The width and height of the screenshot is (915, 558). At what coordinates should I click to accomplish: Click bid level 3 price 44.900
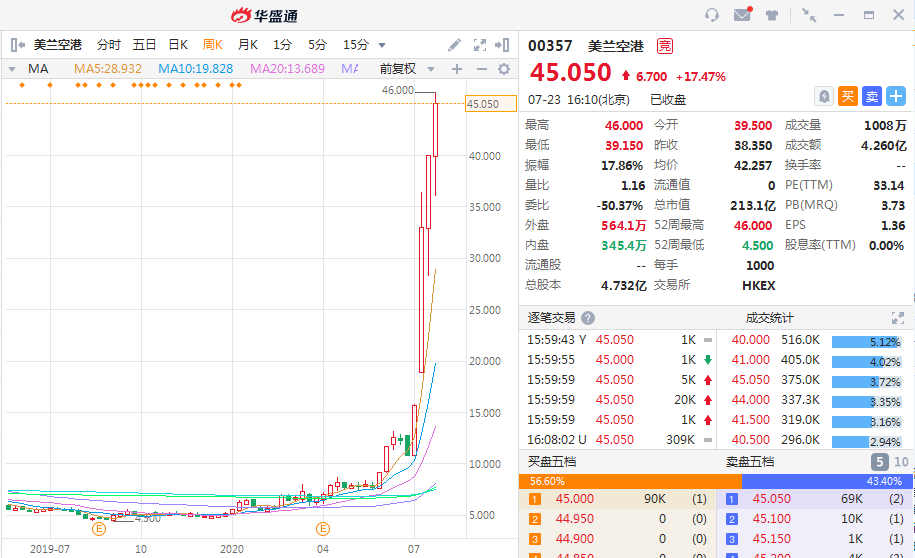click(574, 539)
